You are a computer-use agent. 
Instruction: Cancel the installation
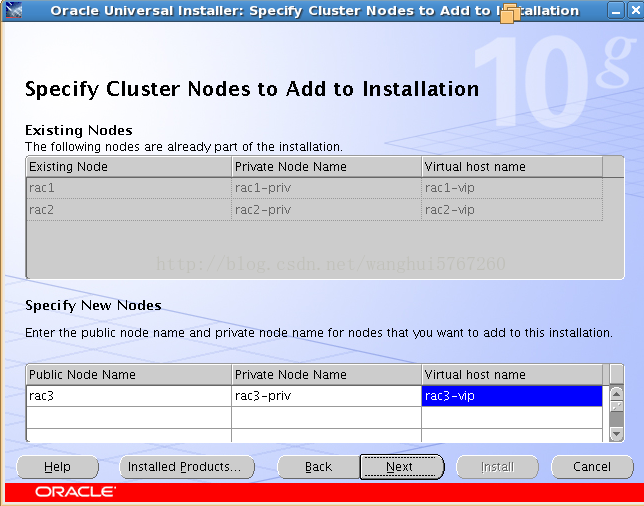tap(592, 467)
